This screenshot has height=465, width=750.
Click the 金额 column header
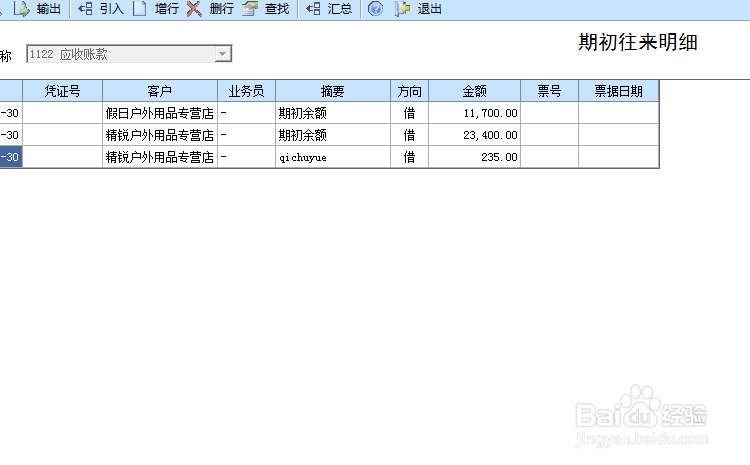(x=474, y=91)
